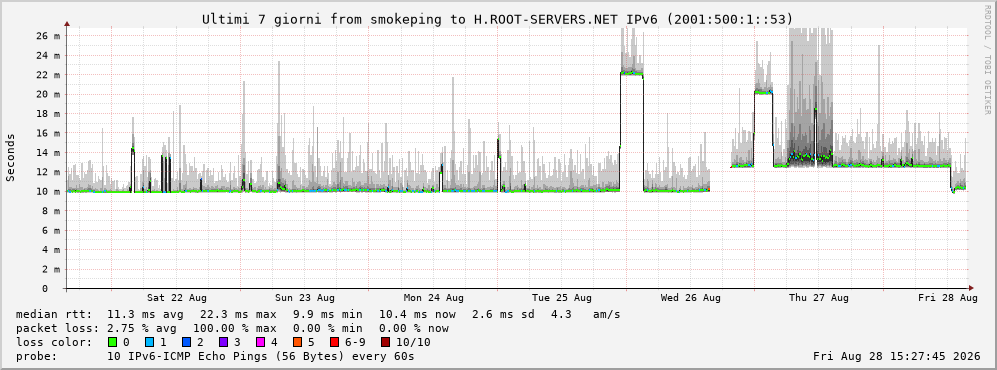The width and height of the screenshot is (997, 370).
Task: Click the timestamp Fri Aug 28 15:27:45 2026
Action: [x=897, y=356]
